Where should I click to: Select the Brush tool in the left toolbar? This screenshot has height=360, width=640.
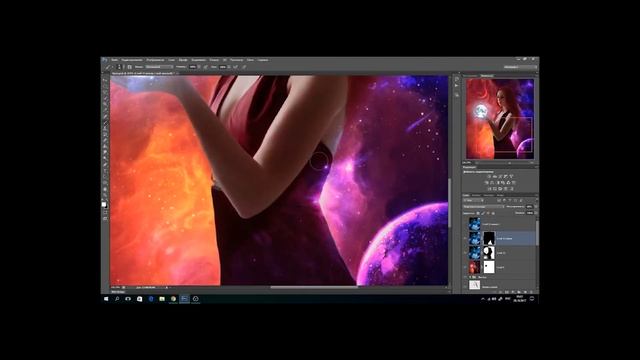coord(105,122)
